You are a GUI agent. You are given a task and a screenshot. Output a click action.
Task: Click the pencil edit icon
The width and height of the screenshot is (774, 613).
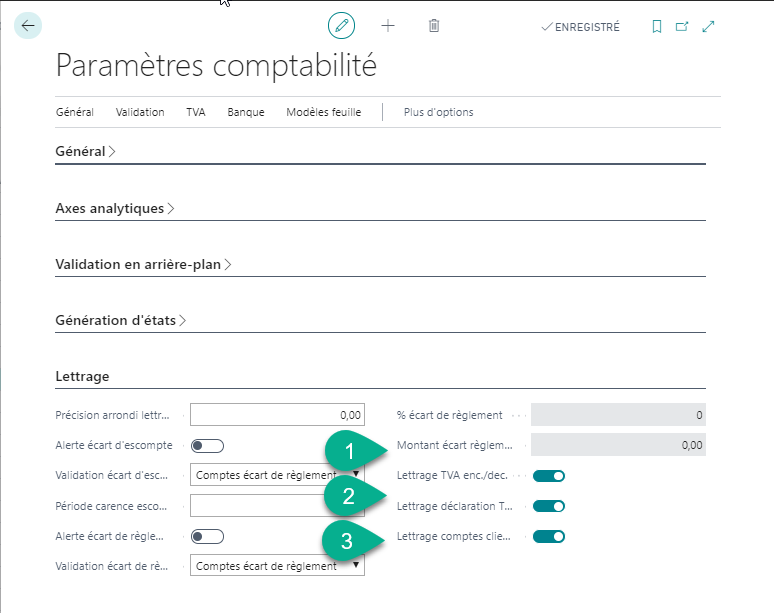[342, 26]
